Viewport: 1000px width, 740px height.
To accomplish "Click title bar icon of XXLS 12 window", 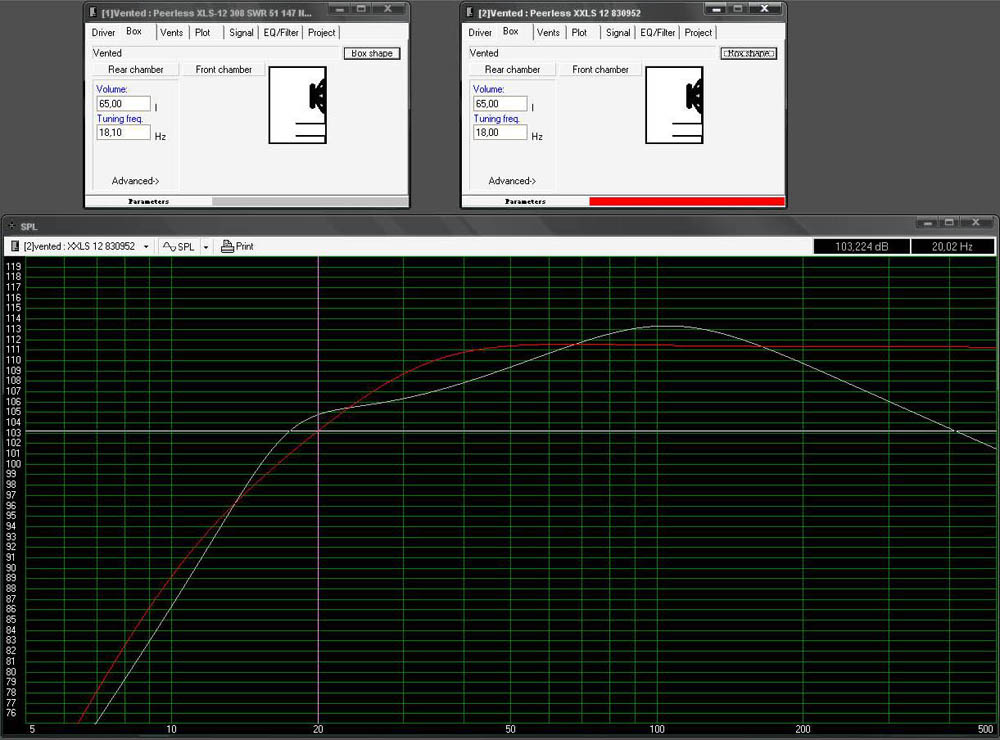I will point(470,12).
